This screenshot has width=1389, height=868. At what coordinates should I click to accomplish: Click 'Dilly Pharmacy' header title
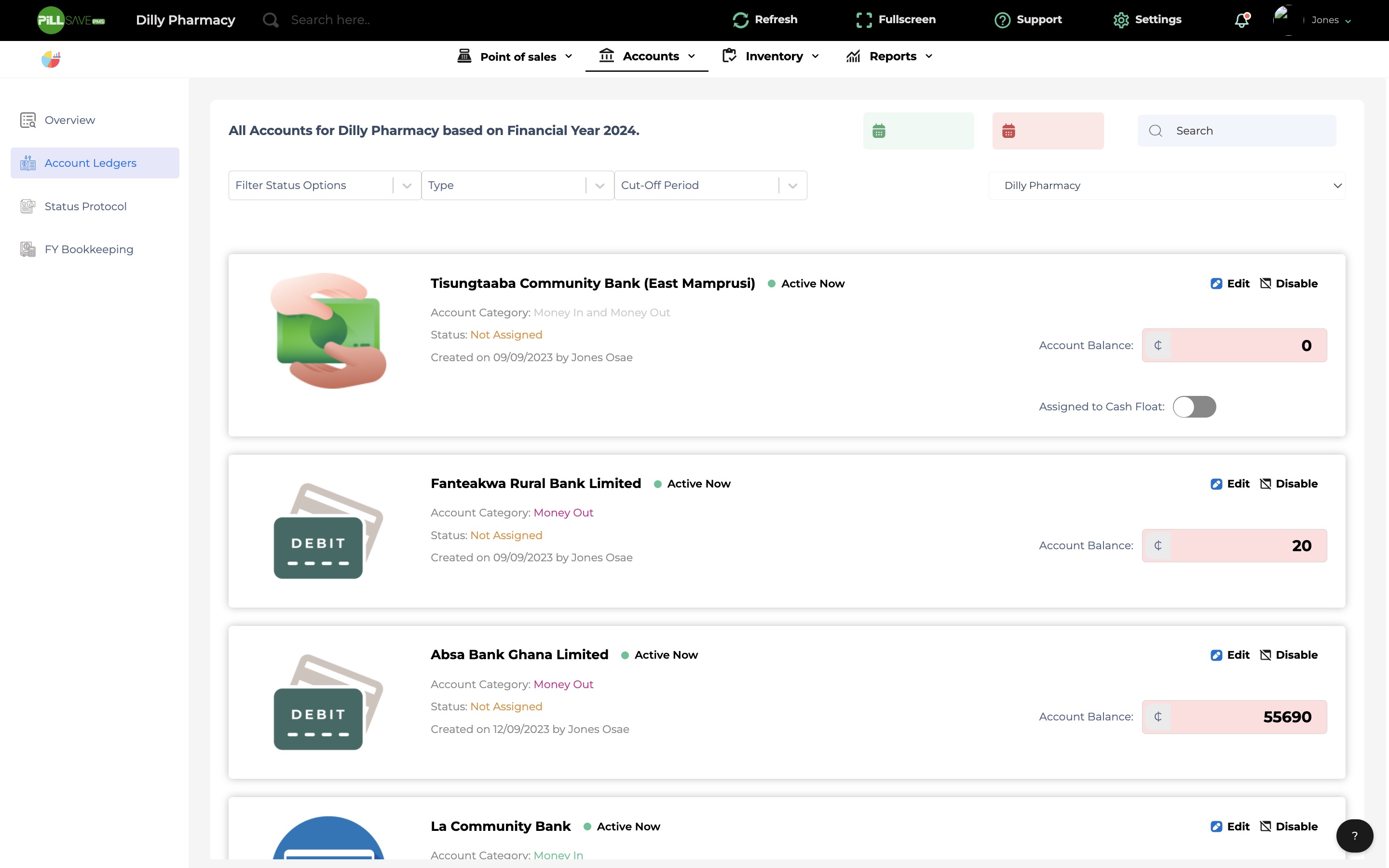tap(185, 20)
